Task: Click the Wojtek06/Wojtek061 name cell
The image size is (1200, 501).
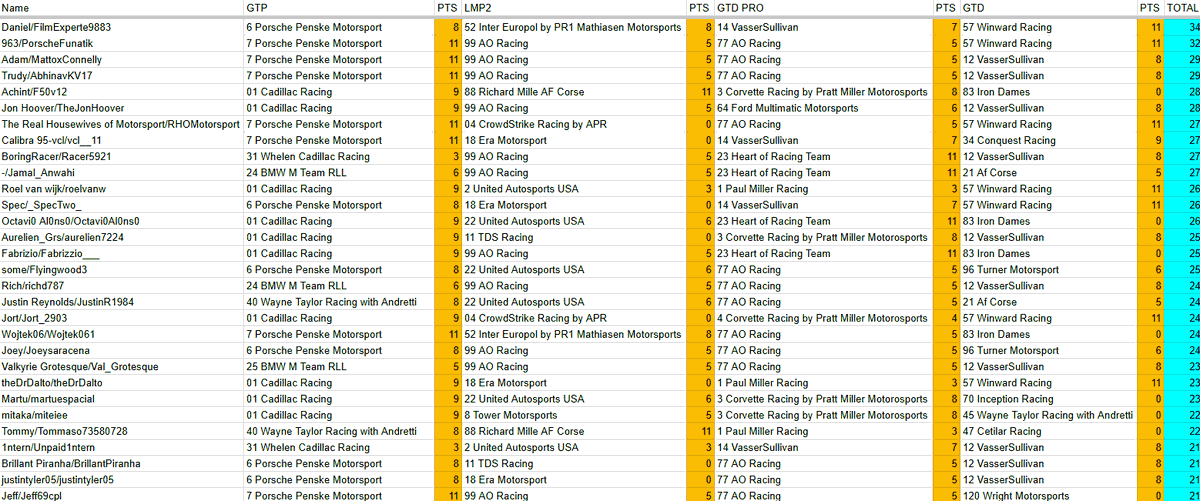Action: click(x=122, y=335)
